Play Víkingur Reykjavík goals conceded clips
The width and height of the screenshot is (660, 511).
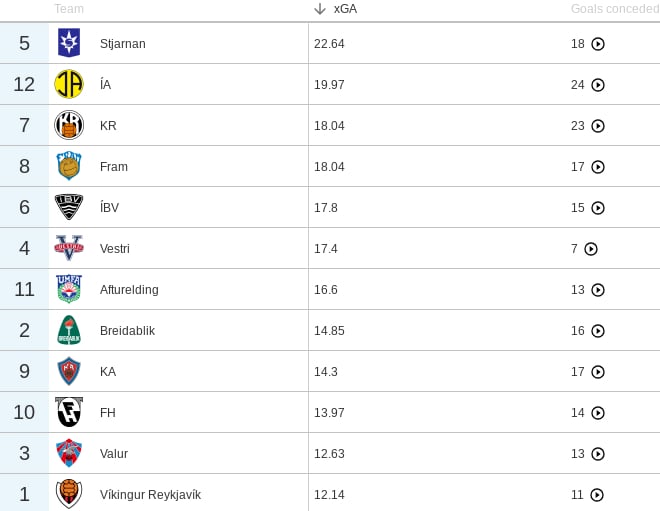[x=597, y=495]
